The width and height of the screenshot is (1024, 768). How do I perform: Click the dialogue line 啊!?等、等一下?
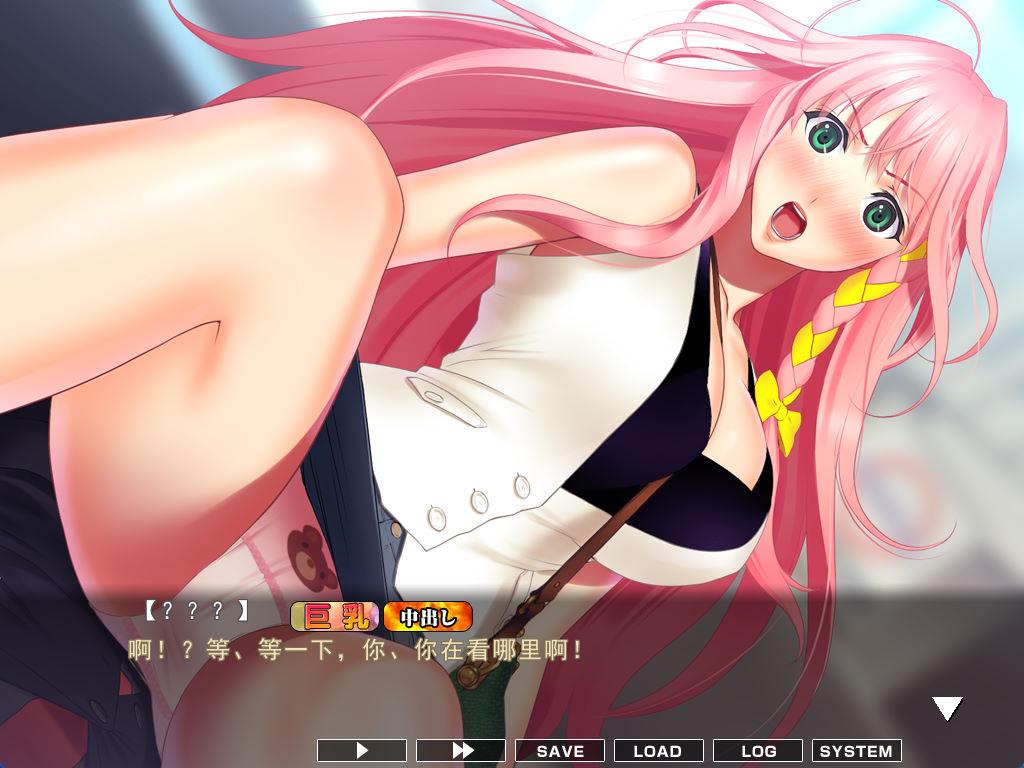355,650
